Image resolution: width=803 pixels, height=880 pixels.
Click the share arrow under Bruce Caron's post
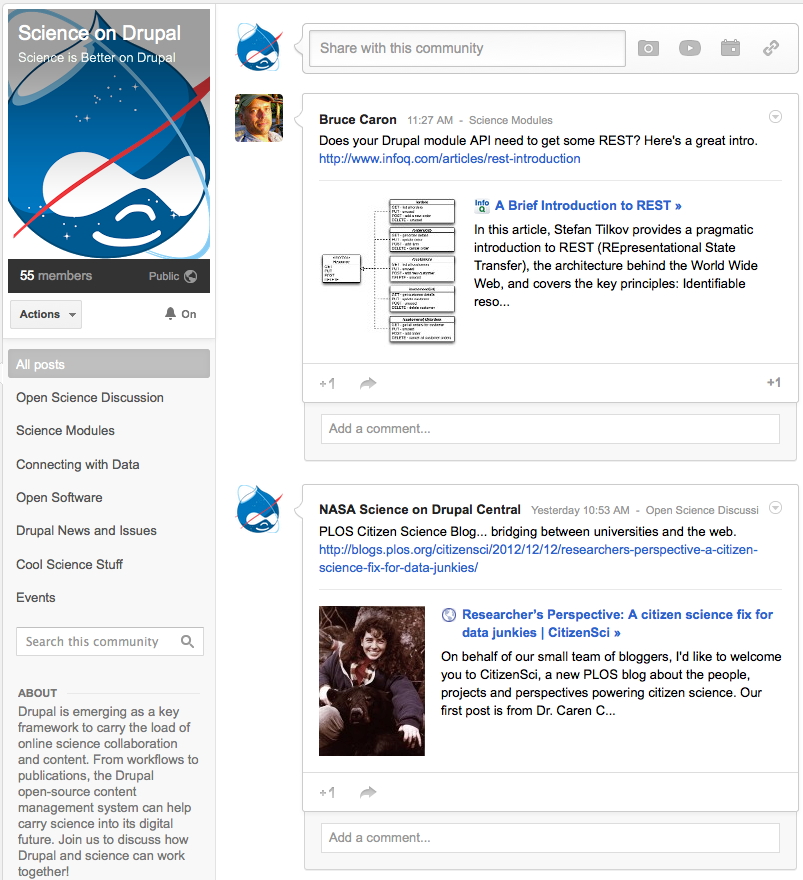[367, 383]
